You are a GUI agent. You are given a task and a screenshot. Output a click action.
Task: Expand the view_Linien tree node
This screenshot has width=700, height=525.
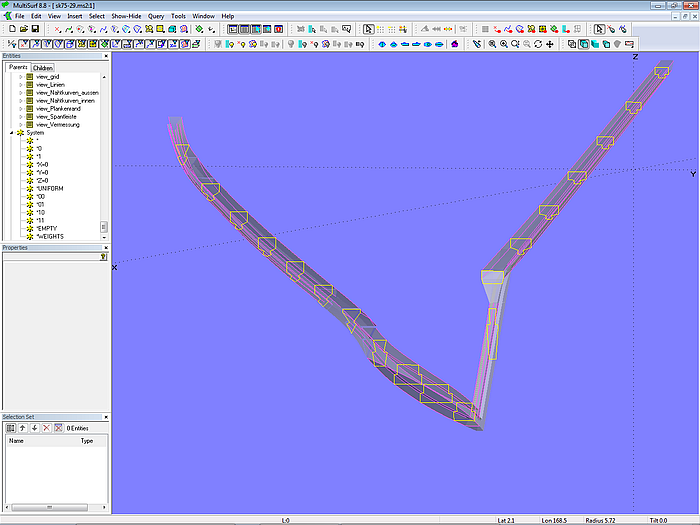20,85
